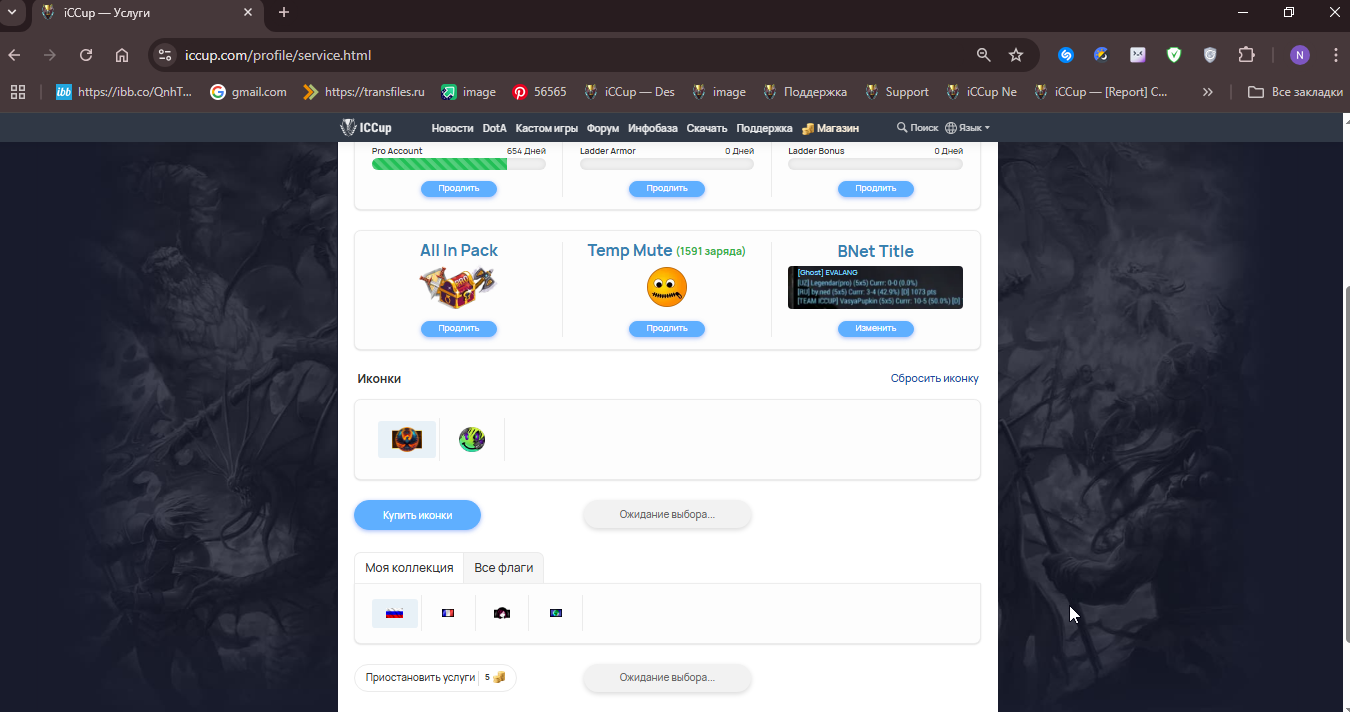Open the zoom magnifier in address bar
This screenshot has width=1350, height=712.
point(984,55)
